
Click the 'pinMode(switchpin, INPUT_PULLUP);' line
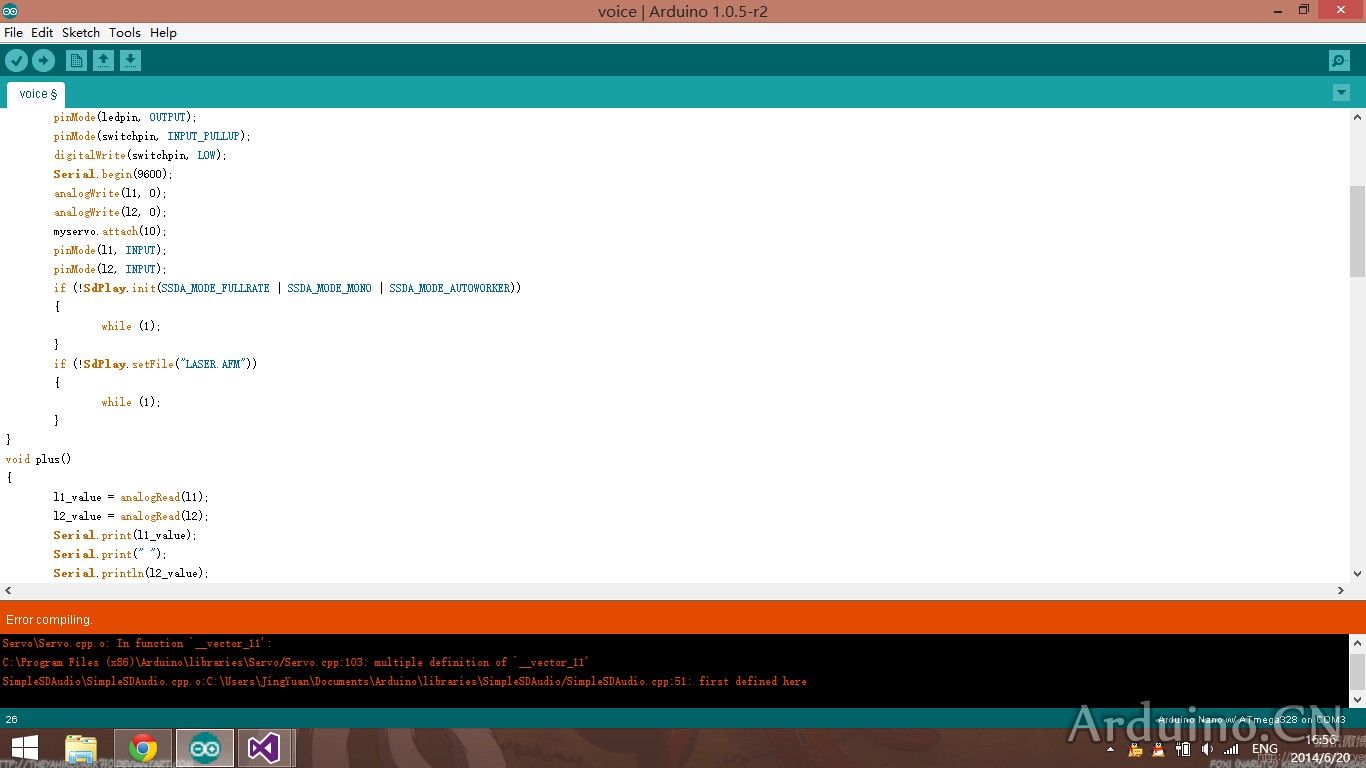tap(152, 136)
